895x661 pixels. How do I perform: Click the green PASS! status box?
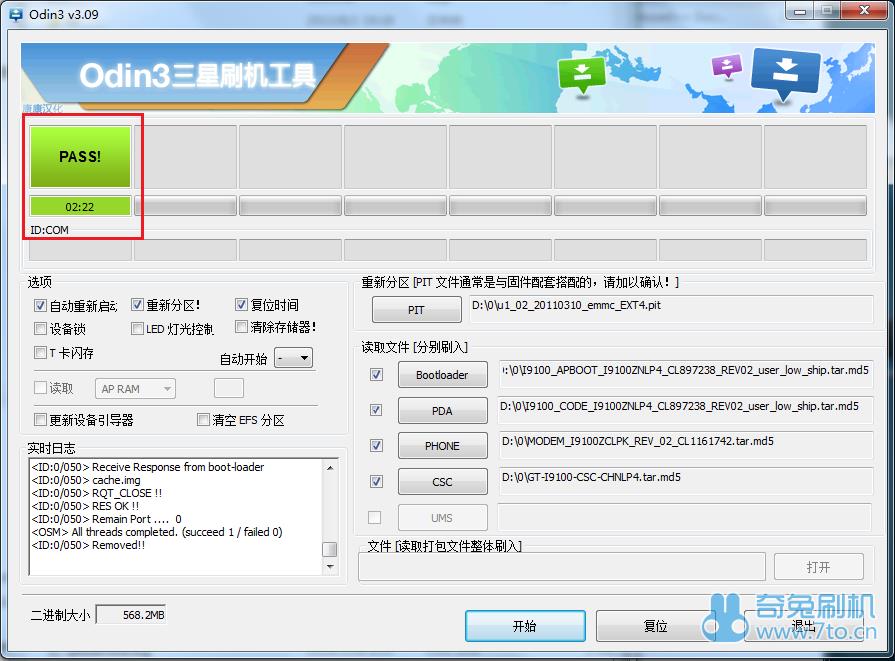80,156
